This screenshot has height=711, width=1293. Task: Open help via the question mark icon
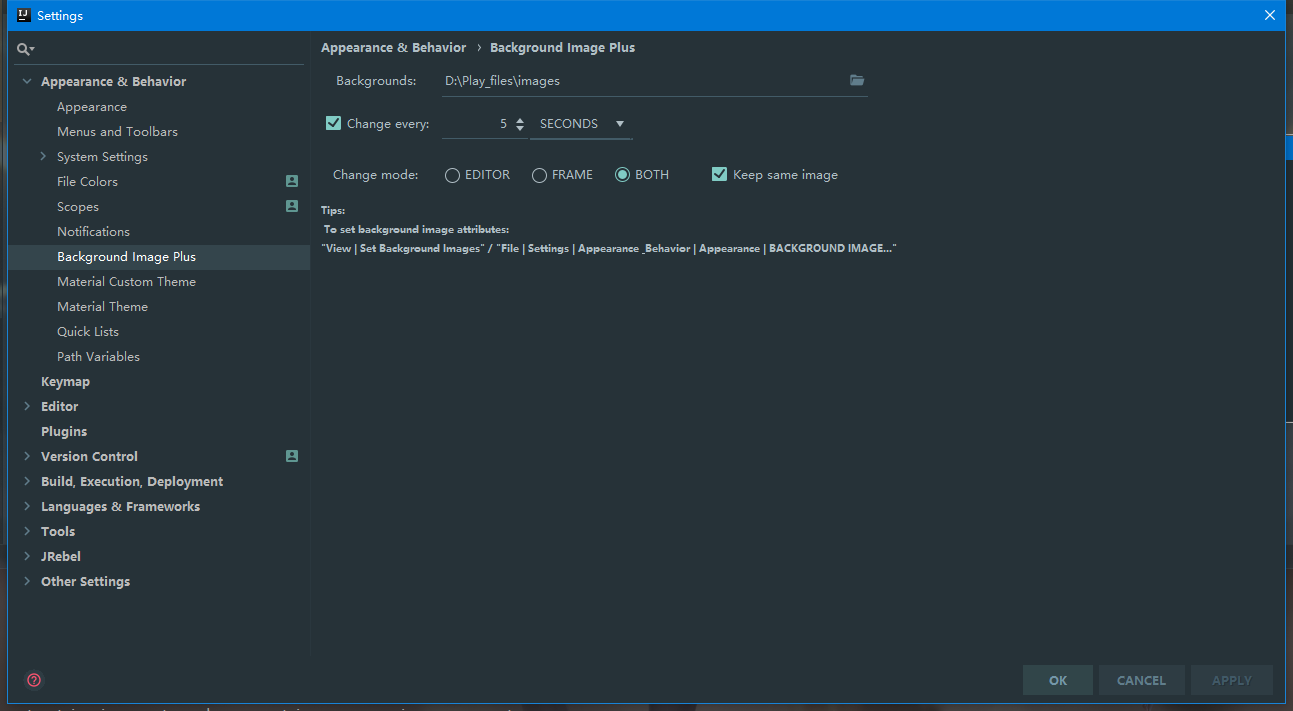(x=34, y=680)
